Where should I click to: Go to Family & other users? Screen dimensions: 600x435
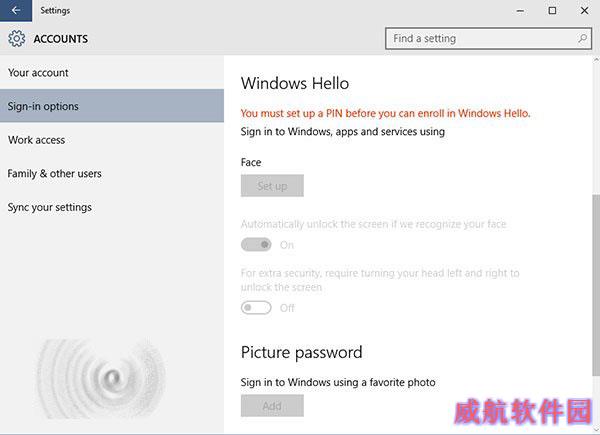point(112,173)
